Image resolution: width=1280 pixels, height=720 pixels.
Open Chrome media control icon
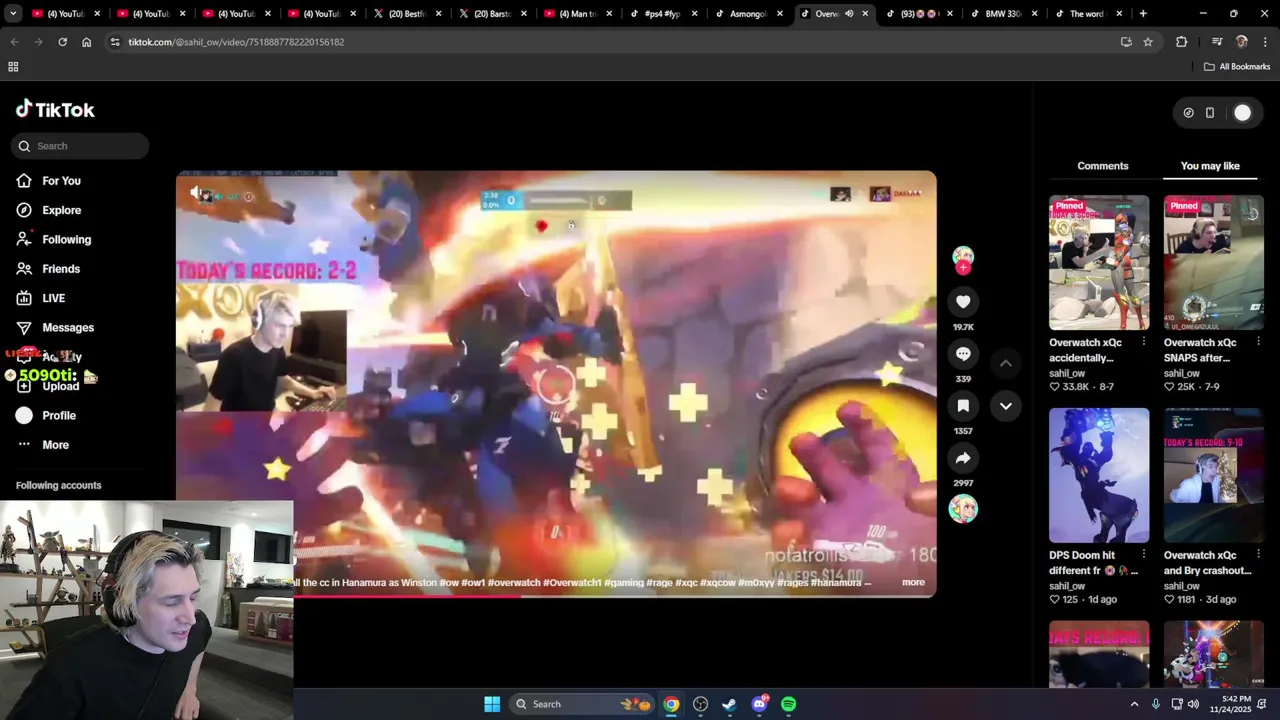1217,42
